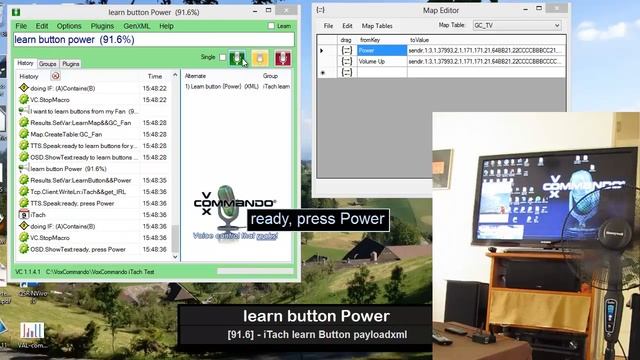Open the Map Tables menu
This screenshot has width=640, height=360.
coord(377,26)
